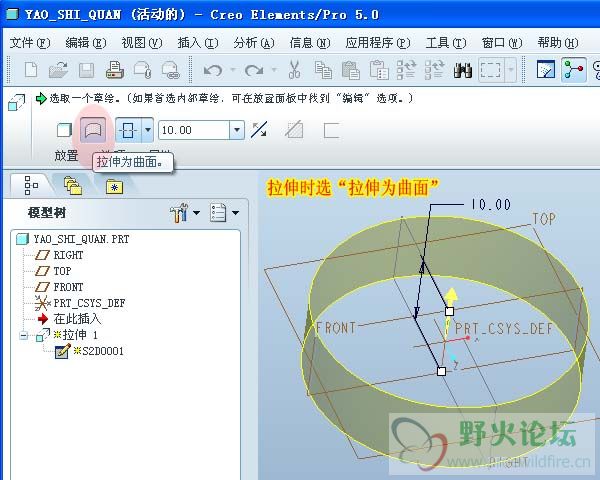Flip the extrude depth direction
This screenshot has height=480, width=600.
[x=259, y=130]
